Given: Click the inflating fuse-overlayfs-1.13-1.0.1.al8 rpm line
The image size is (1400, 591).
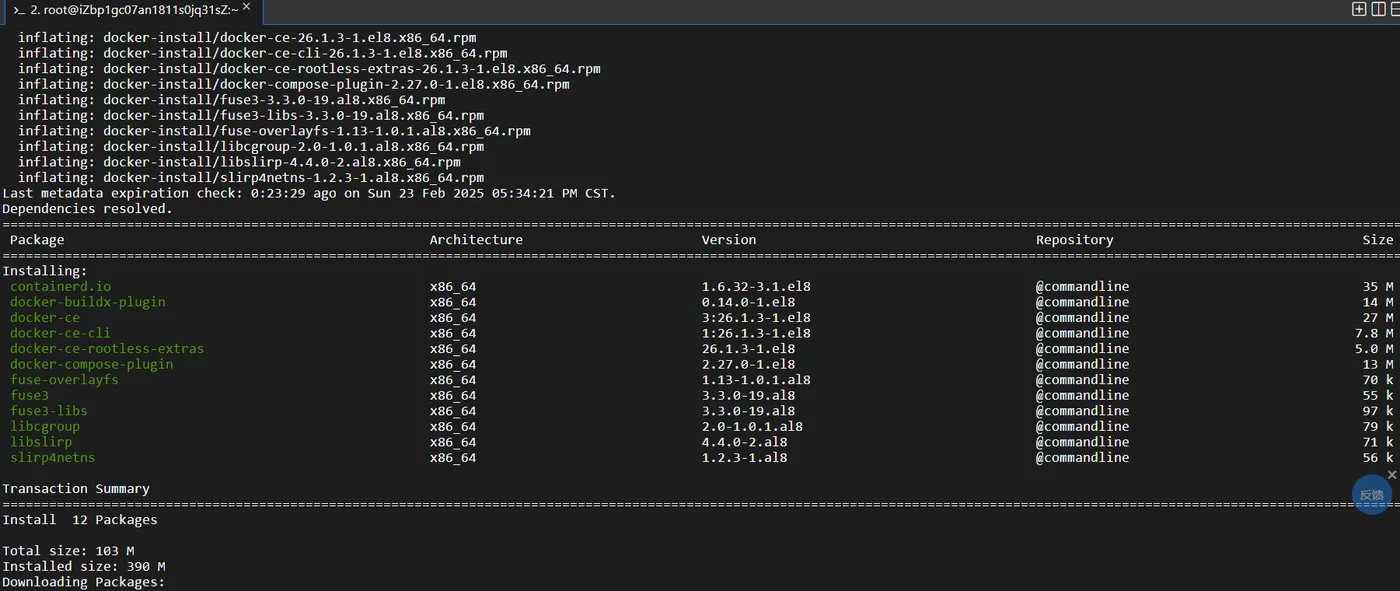Looking at the screenshot, I should (x=274, y=131).
